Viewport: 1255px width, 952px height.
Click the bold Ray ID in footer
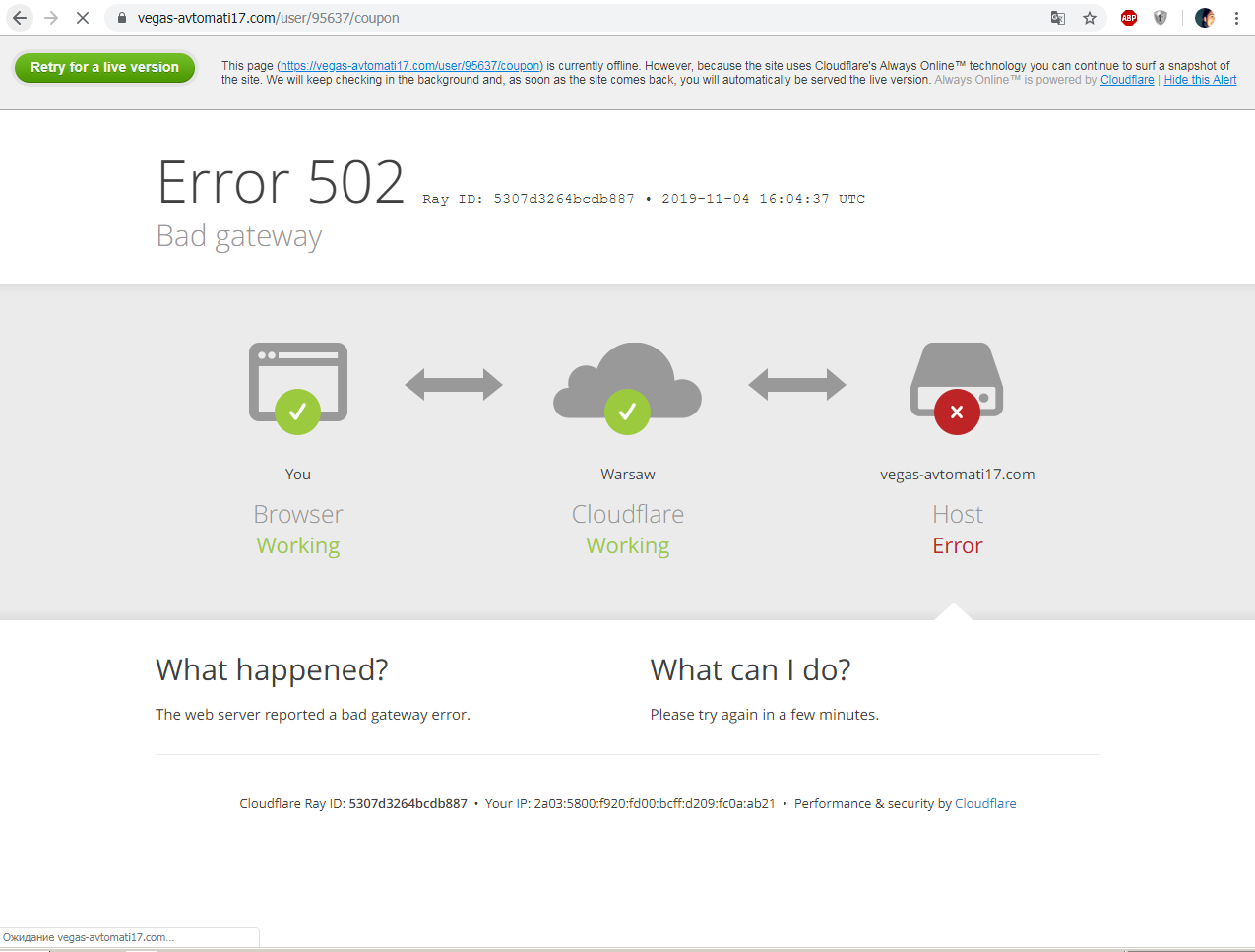[x=408, y=803]
